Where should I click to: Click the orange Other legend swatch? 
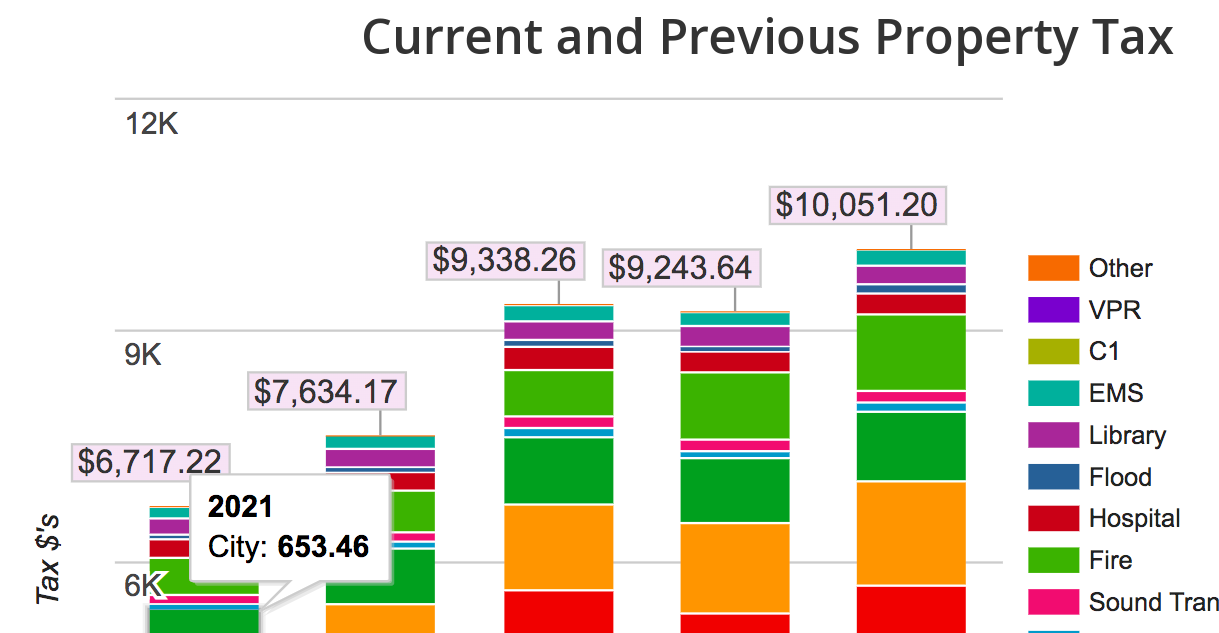point(1053,268)
